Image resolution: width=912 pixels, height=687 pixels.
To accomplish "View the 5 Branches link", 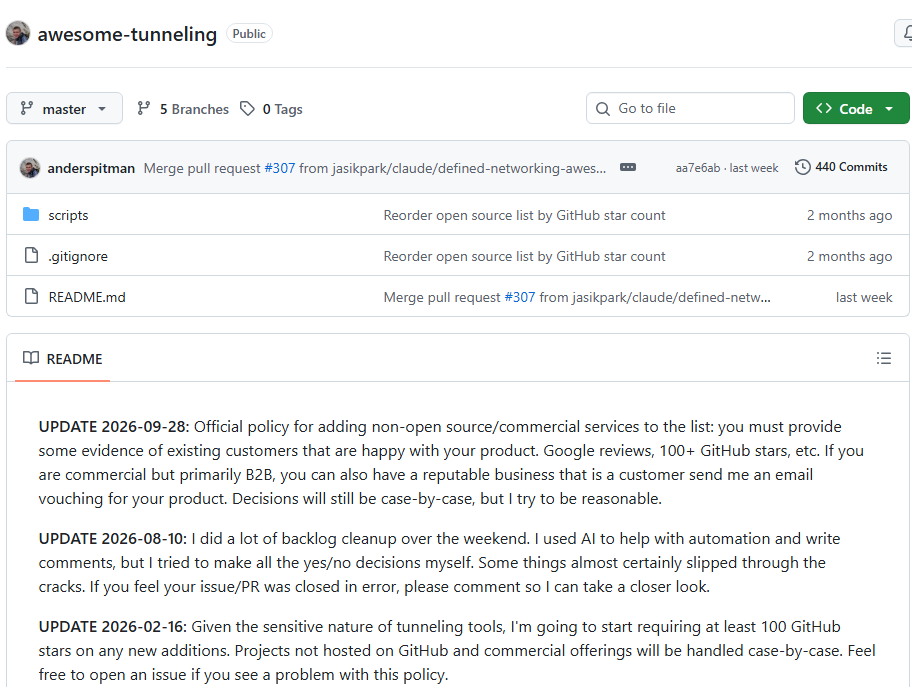I will coord(183,109).
